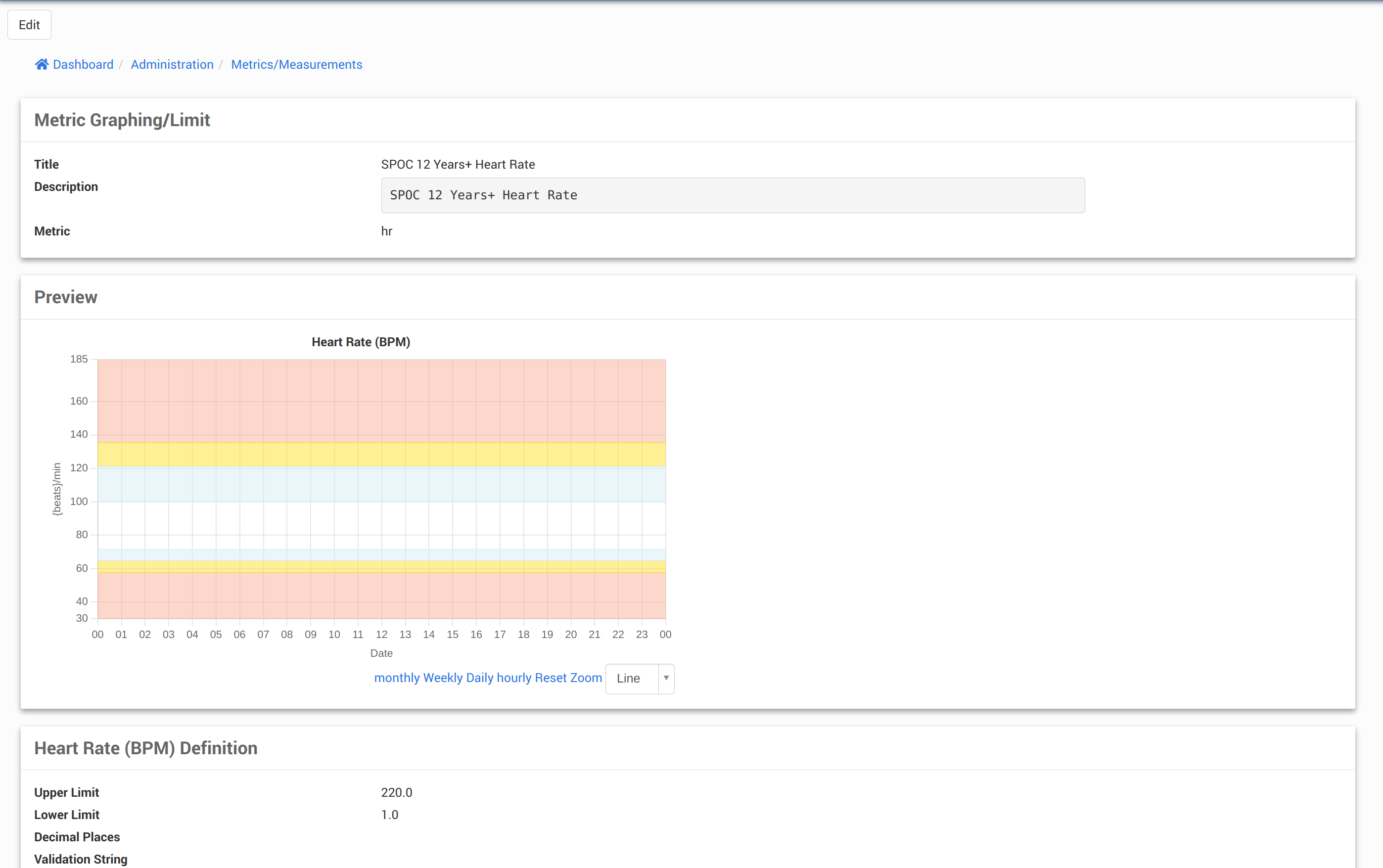Click the Preview panel heading
This screenshot has width=1383, height=868.
[65, 297]
